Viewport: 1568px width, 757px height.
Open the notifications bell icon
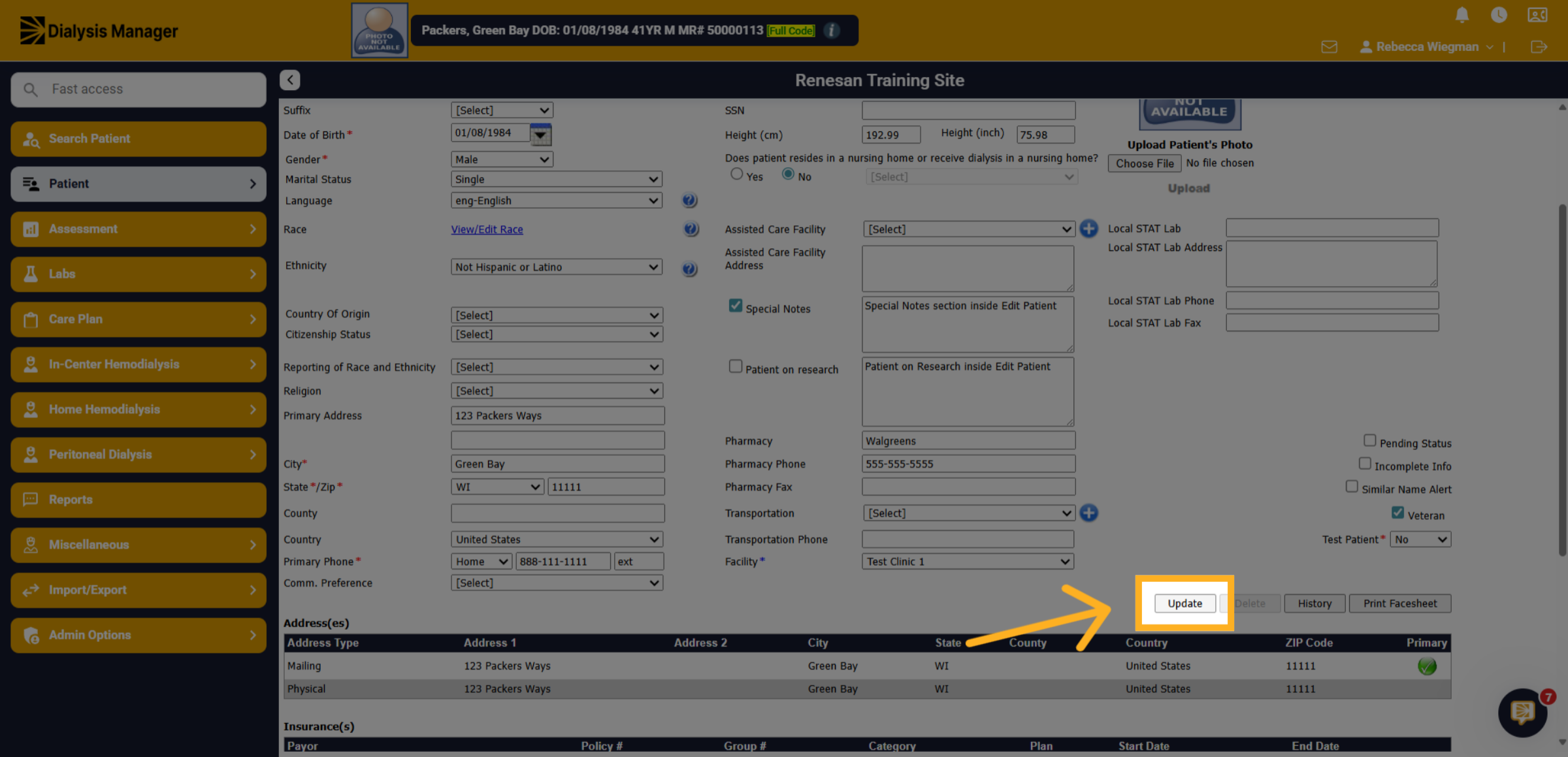1462,15
